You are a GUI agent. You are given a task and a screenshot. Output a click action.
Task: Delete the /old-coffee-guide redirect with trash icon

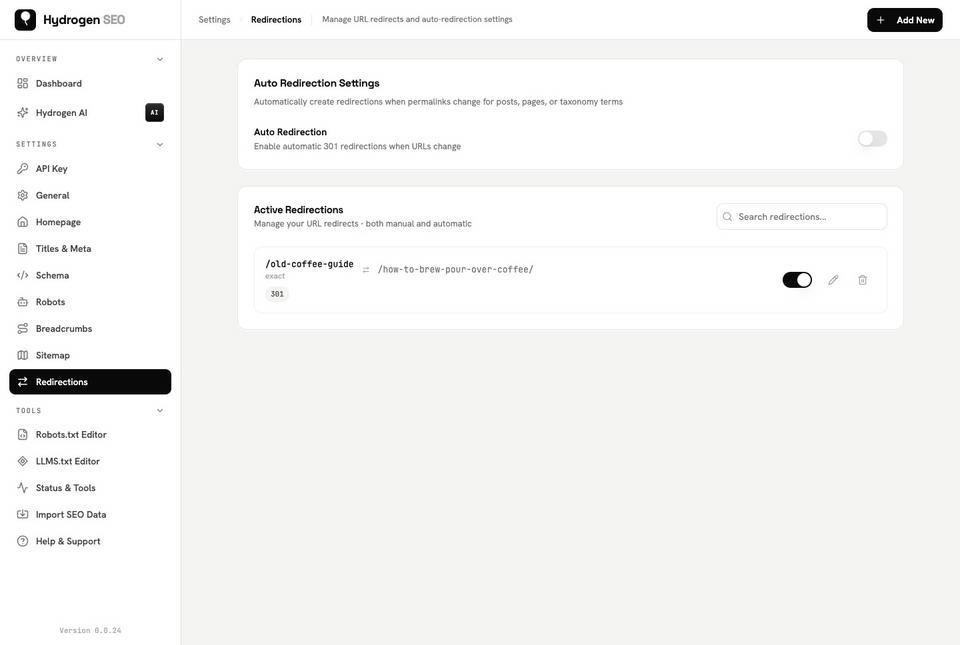click(863, 280)
